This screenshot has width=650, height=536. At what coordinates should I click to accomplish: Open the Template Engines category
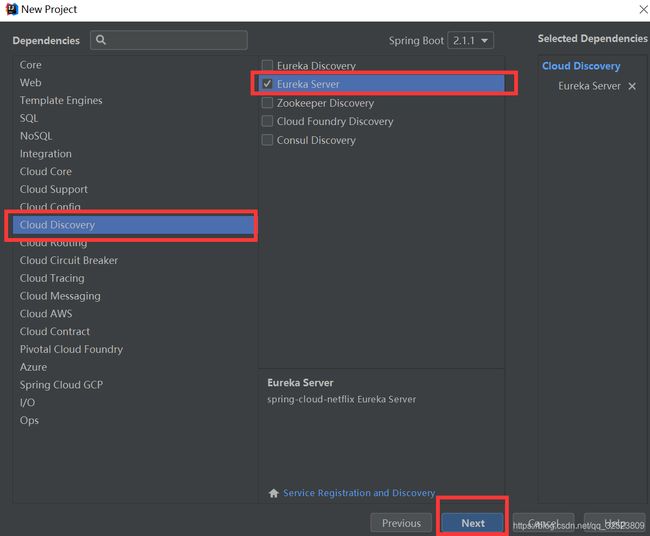click(x=61, y=100)
